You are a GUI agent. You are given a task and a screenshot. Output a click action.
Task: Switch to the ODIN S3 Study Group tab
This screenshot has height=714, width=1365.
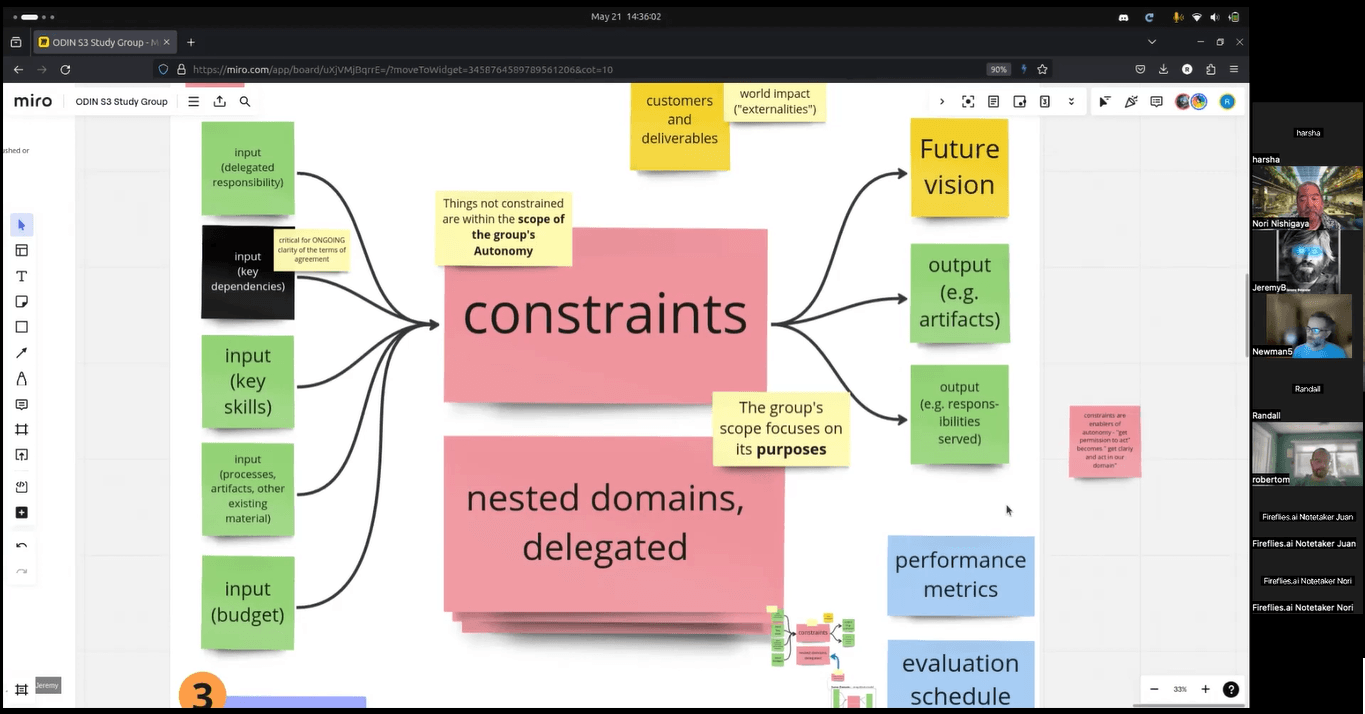[100, 42]
